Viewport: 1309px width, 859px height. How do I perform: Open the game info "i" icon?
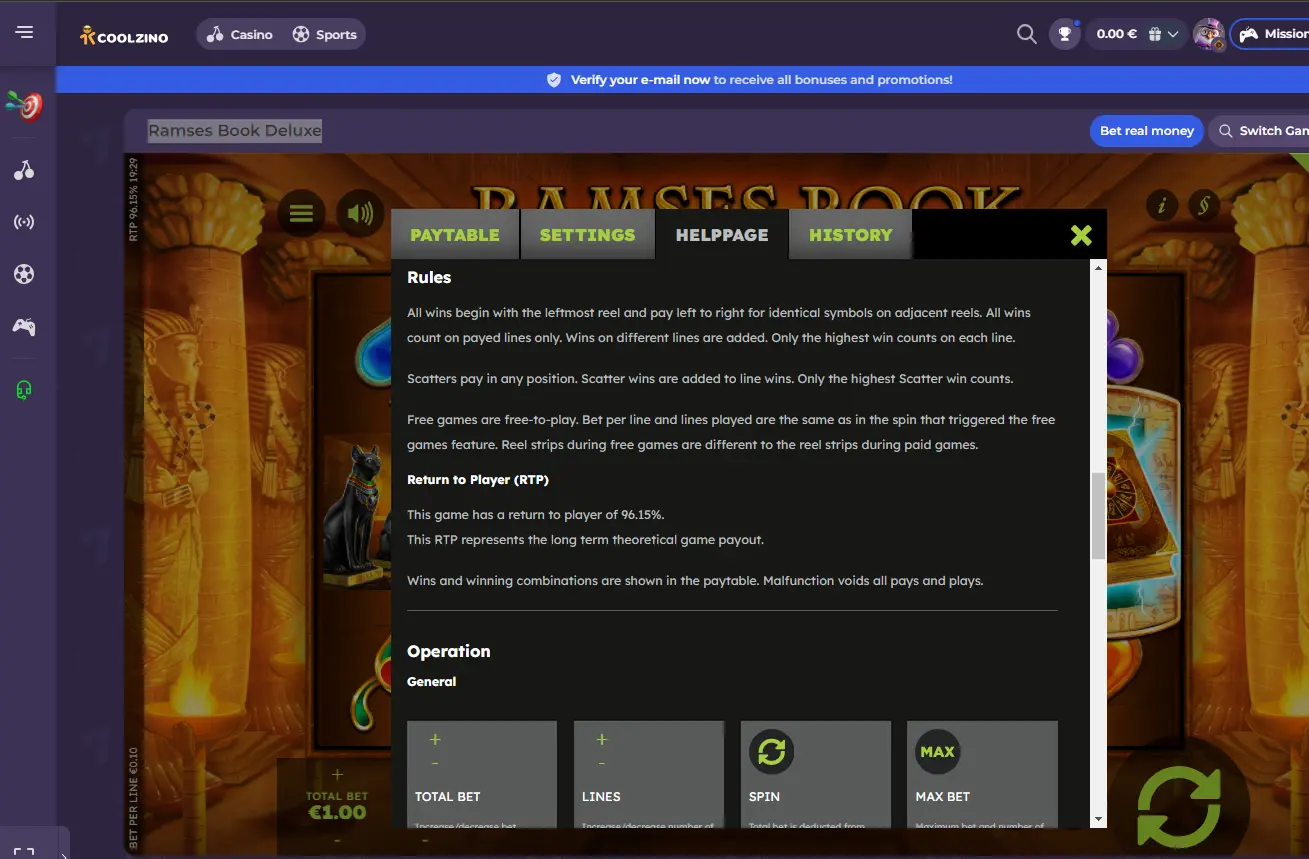point(1161,206)
